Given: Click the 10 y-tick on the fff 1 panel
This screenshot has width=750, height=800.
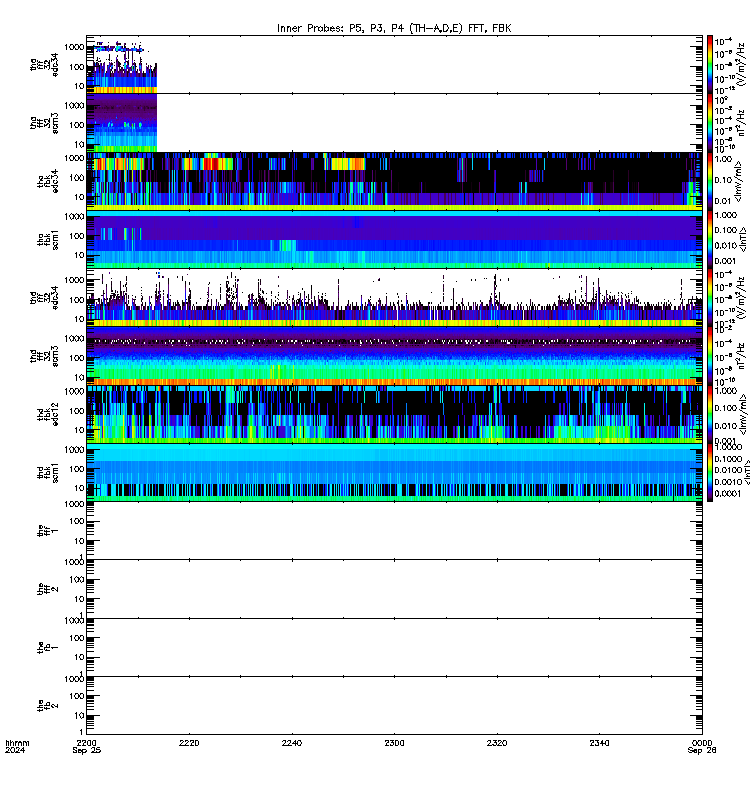Looking at the screenshot, I should point(79,541).
